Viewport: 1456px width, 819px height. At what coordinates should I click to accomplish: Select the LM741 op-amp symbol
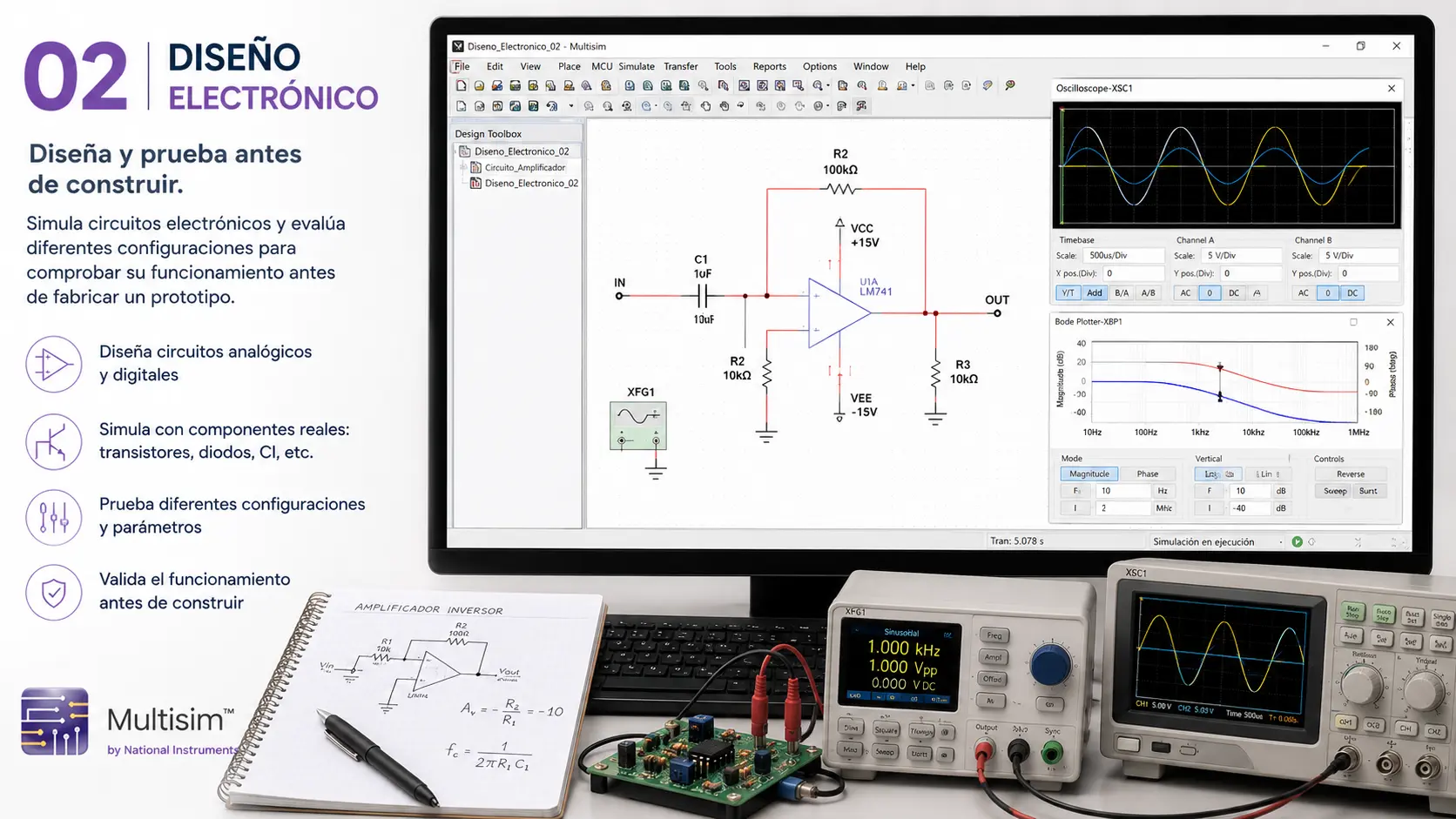pos(839,313)
